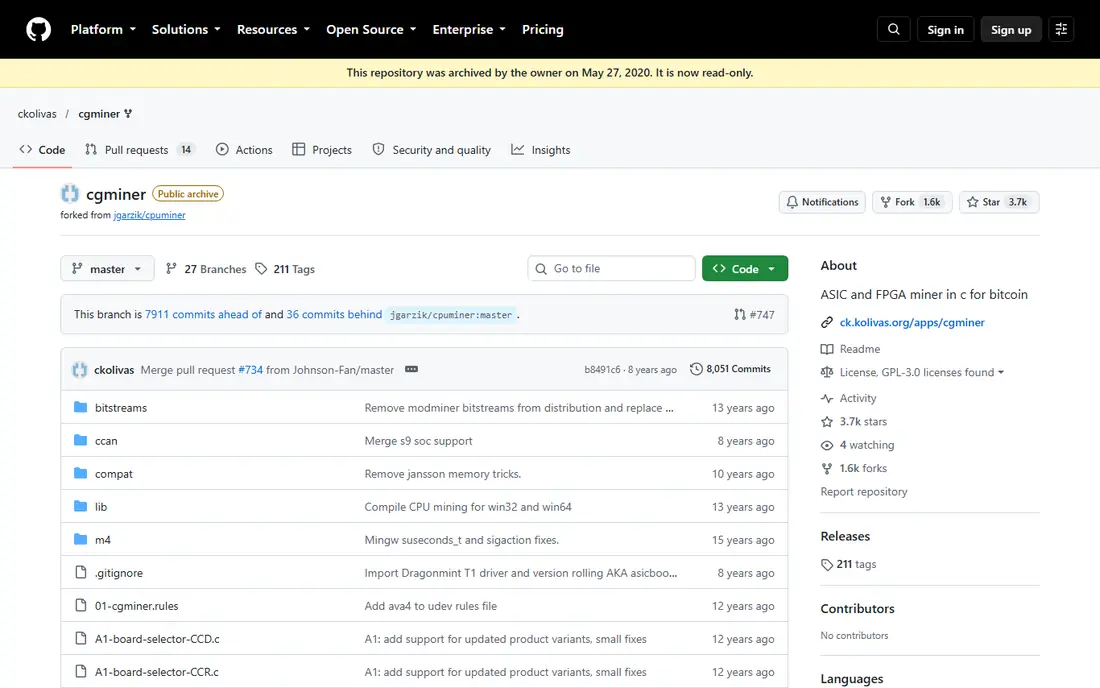Click the eye icon beside 4 watching

[827, 445]
